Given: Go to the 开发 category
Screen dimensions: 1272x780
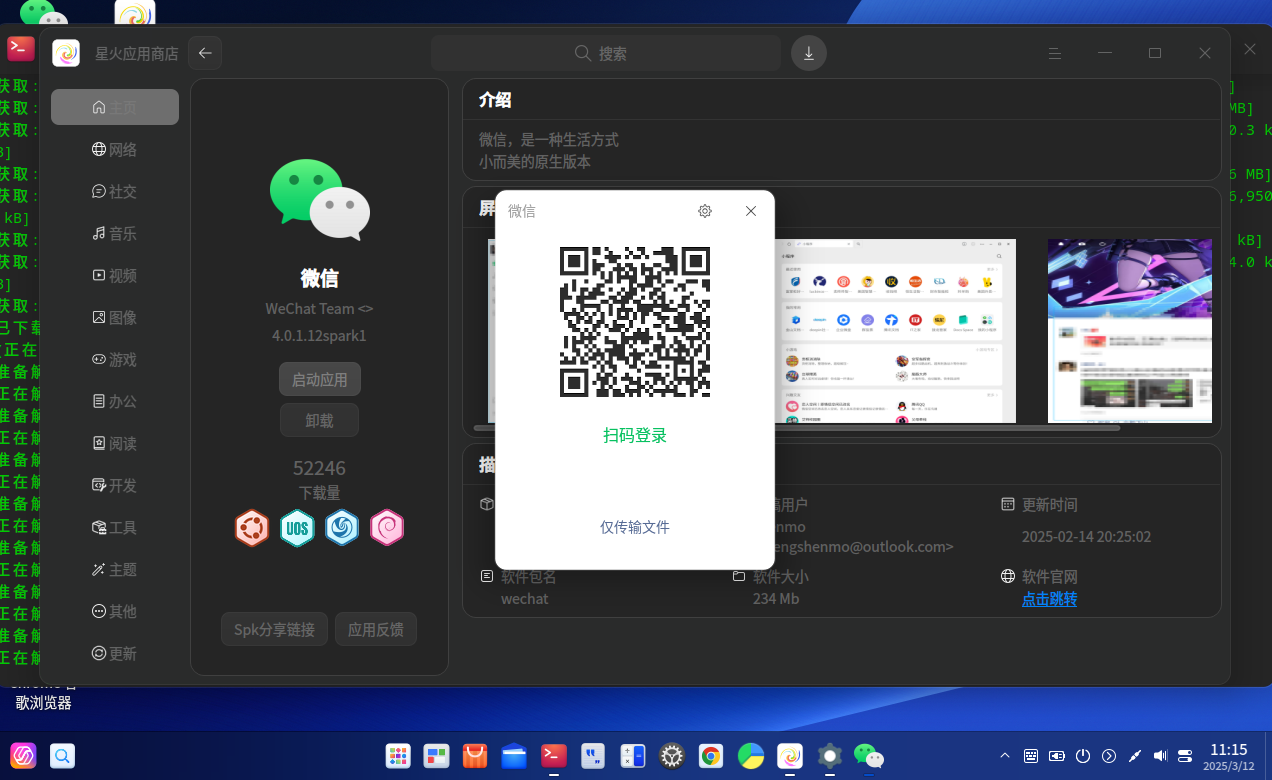Looking at the screenshot, I should 115,485.
